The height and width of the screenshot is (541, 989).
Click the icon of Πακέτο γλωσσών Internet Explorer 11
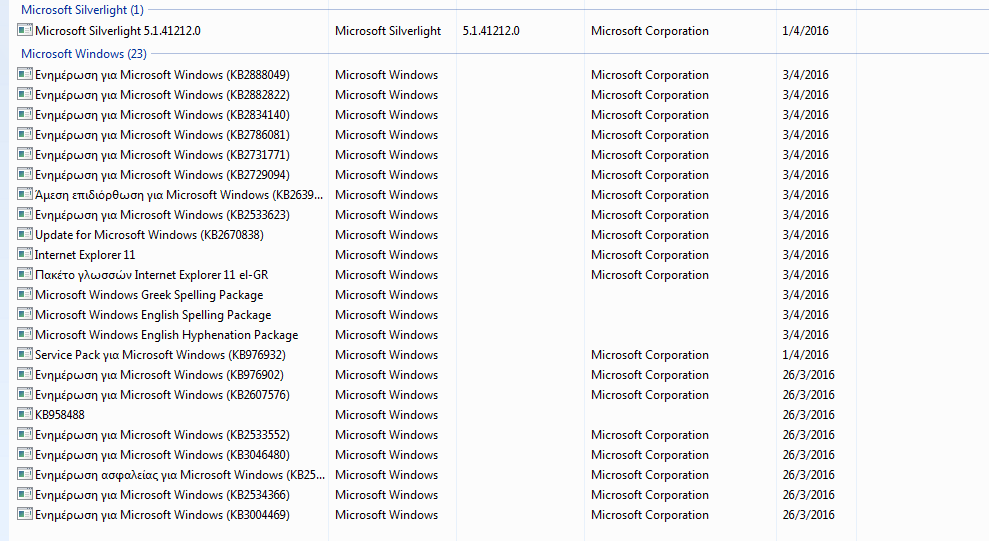tap(25, 274)
